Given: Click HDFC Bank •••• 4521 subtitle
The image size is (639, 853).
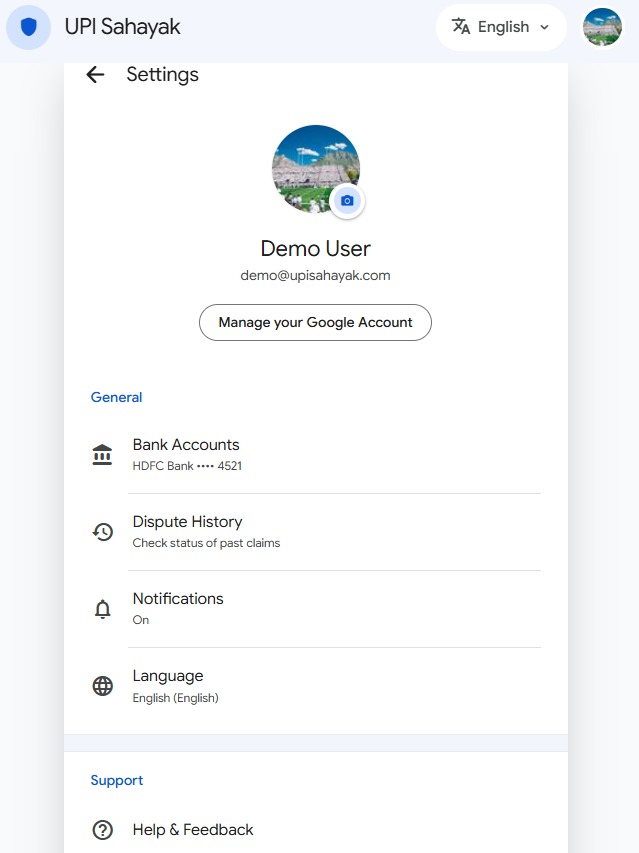Looking at the screenshot, I should 187,466.
